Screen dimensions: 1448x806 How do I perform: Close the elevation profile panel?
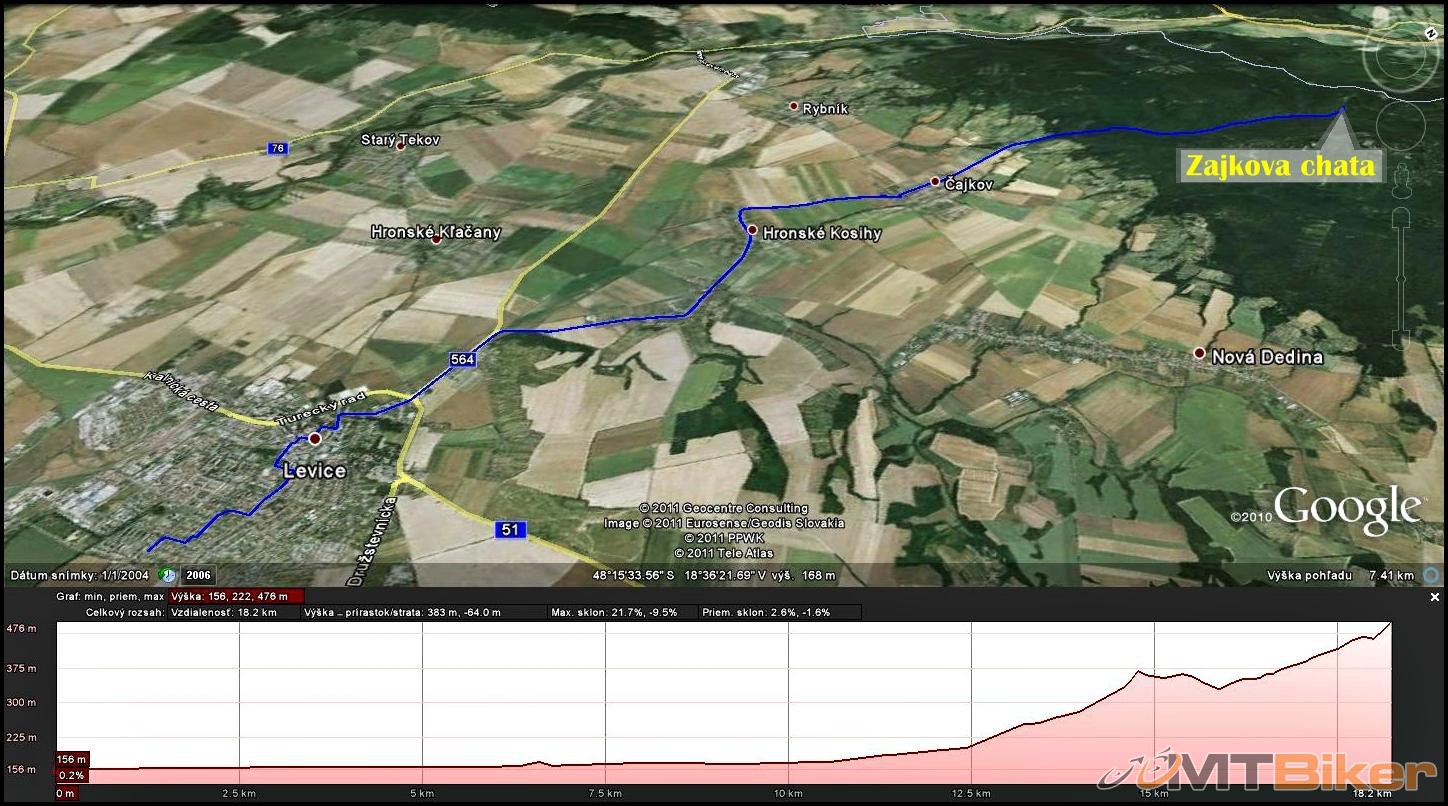1435,597
